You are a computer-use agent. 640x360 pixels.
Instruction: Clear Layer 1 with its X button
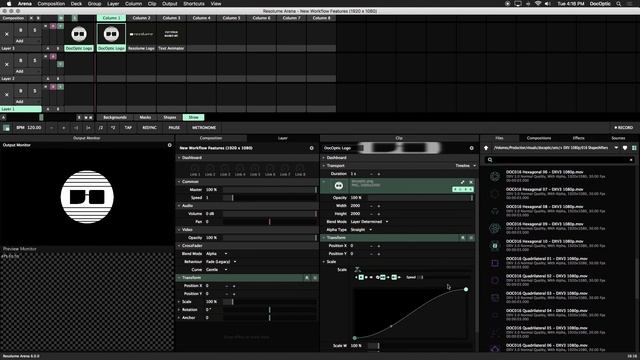(x=7, y=95)
